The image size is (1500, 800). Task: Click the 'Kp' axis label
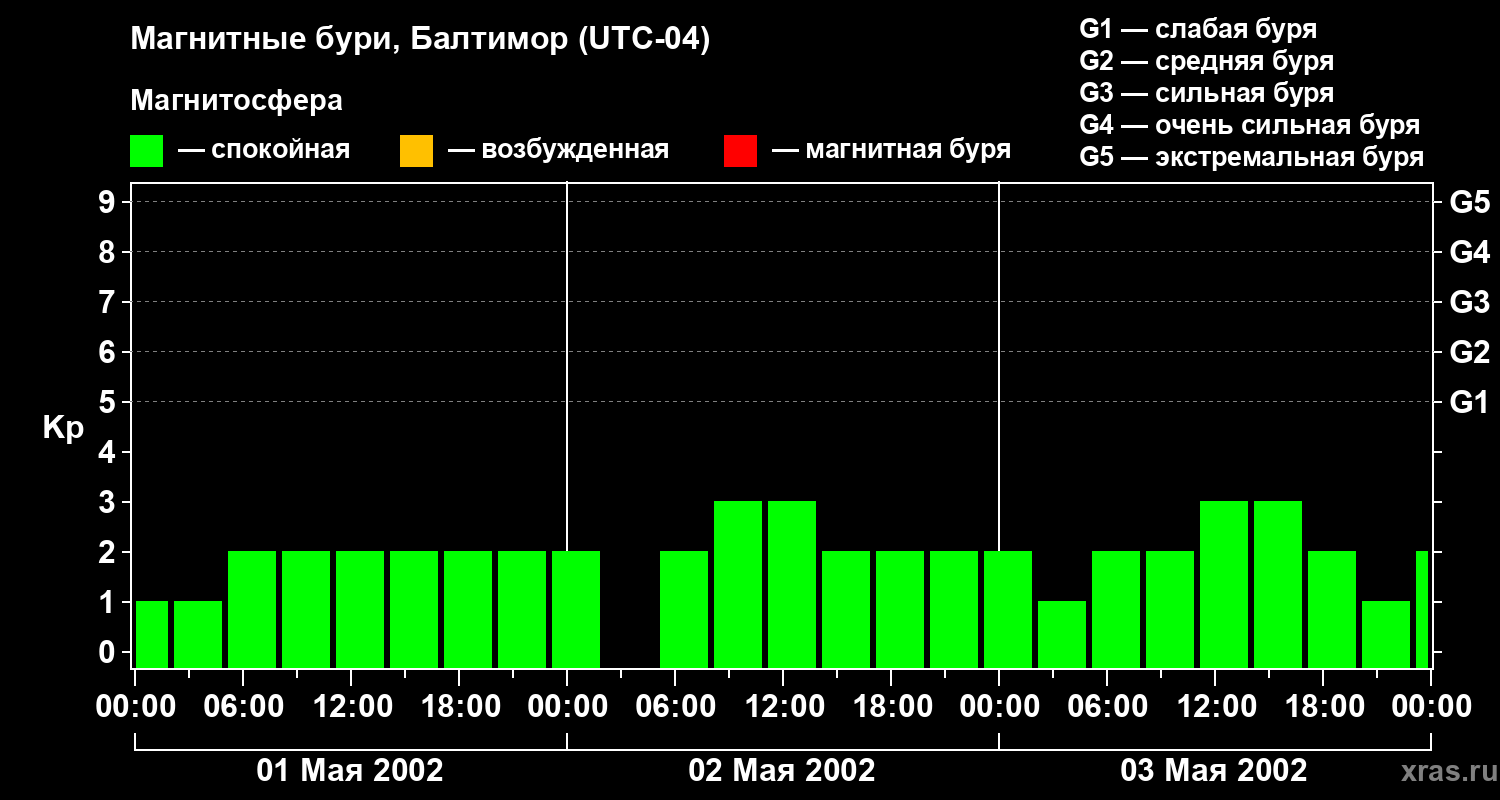63,429
